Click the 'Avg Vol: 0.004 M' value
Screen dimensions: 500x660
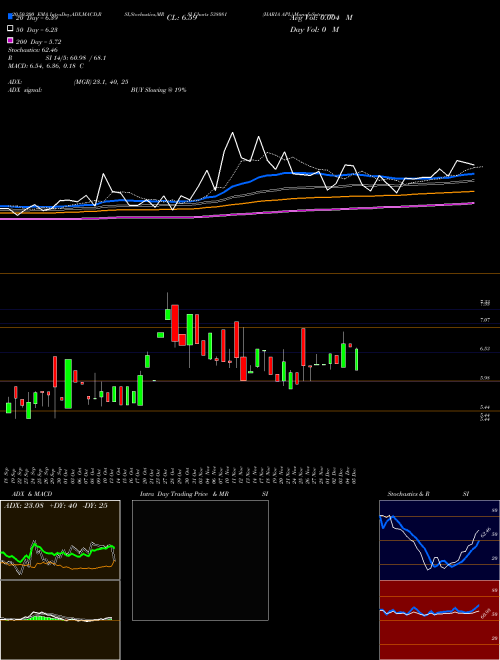pyautogui.click(x=321, y=18)
